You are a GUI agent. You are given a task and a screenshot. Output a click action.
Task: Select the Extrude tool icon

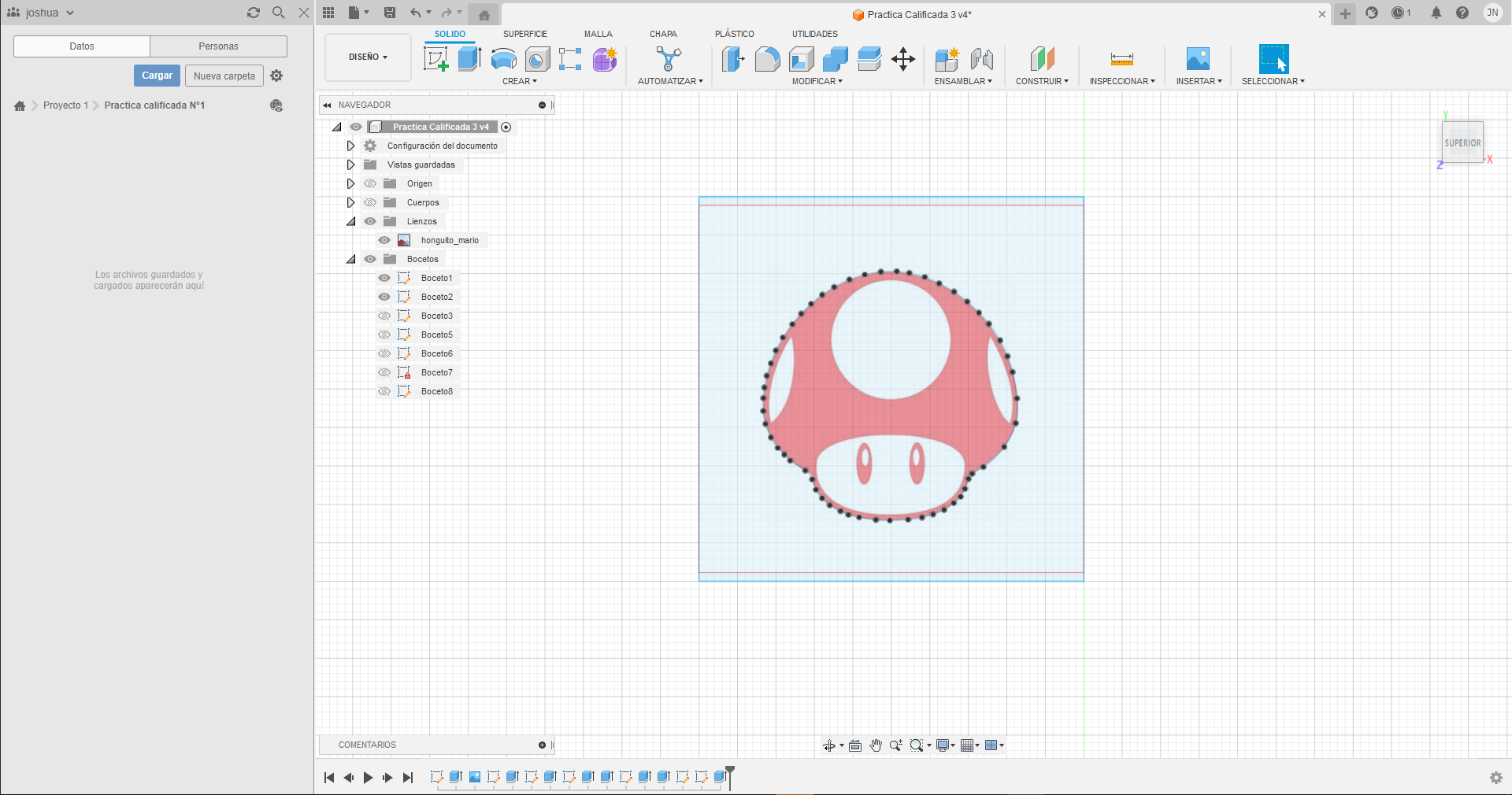point(469,59)
